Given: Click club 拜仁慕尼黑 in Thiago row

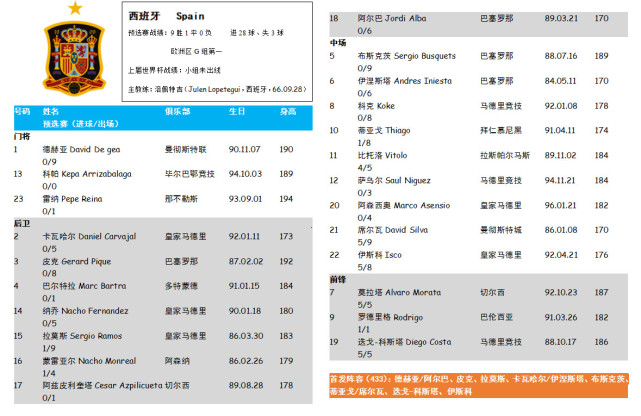Looking at the screenshot, I should click(x=501, y=131).
